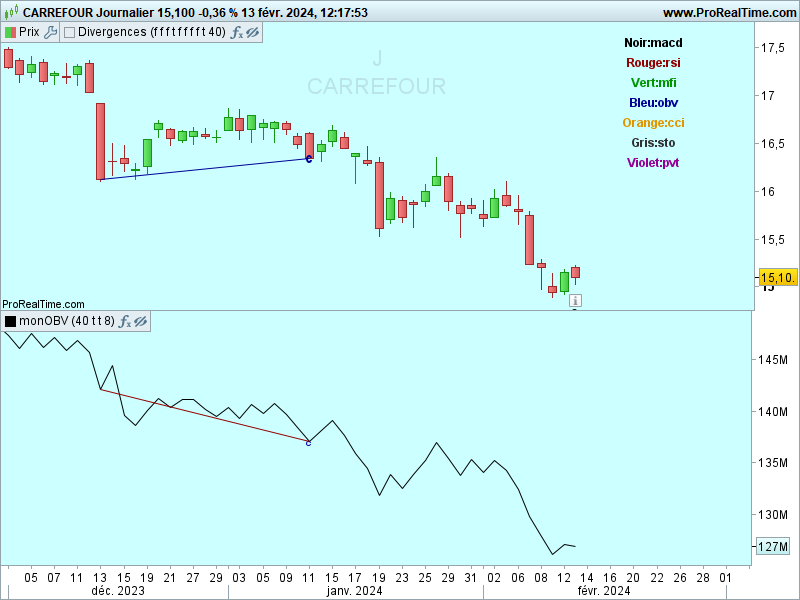The height and width of the screenshot is (600, 800).
Task: Click the info icon below last candle
Action: tap(575, 301)
